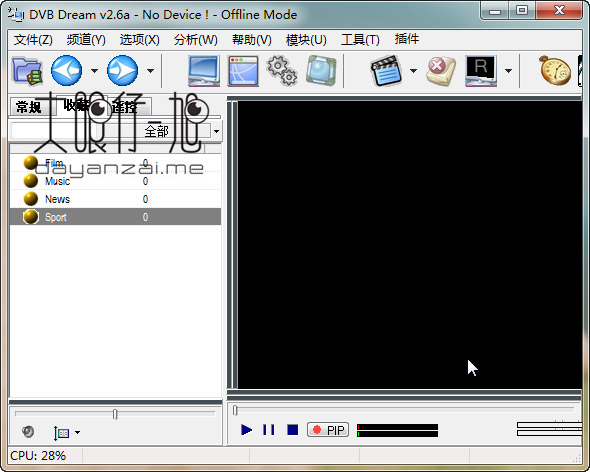590x472 pixels.
Task: Toggle the PIP record button
Action: (328, 430)
